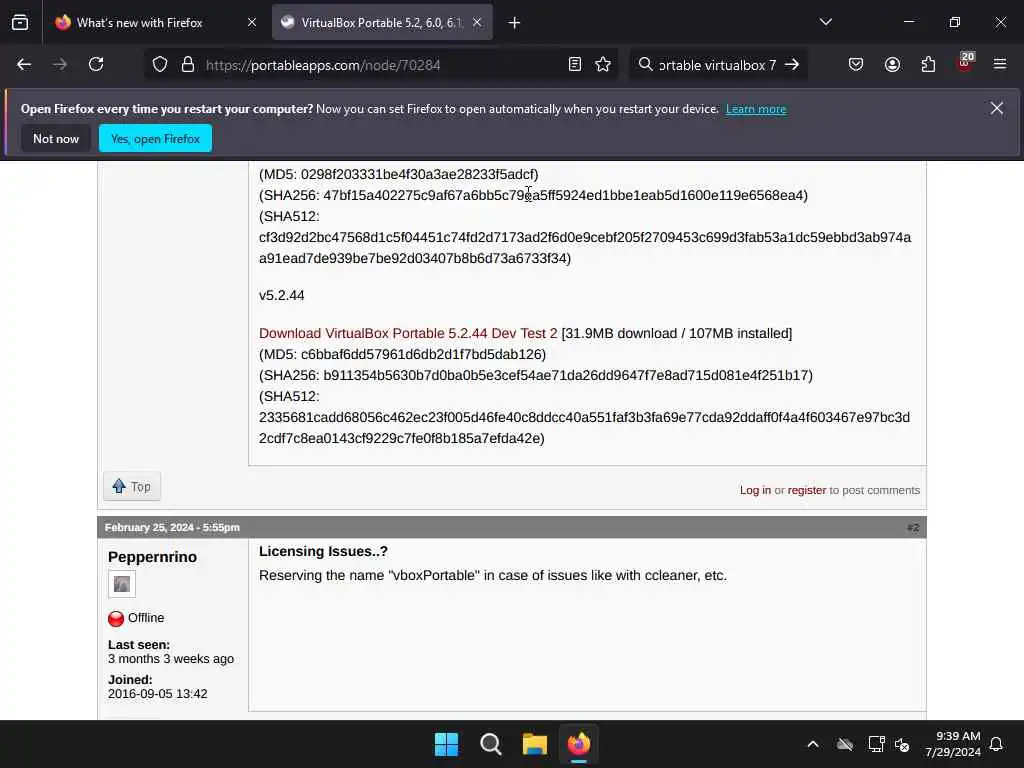Close the VirtualBox Portable tab
This screenshot has height=768, width=1024.
pos(477,22)
